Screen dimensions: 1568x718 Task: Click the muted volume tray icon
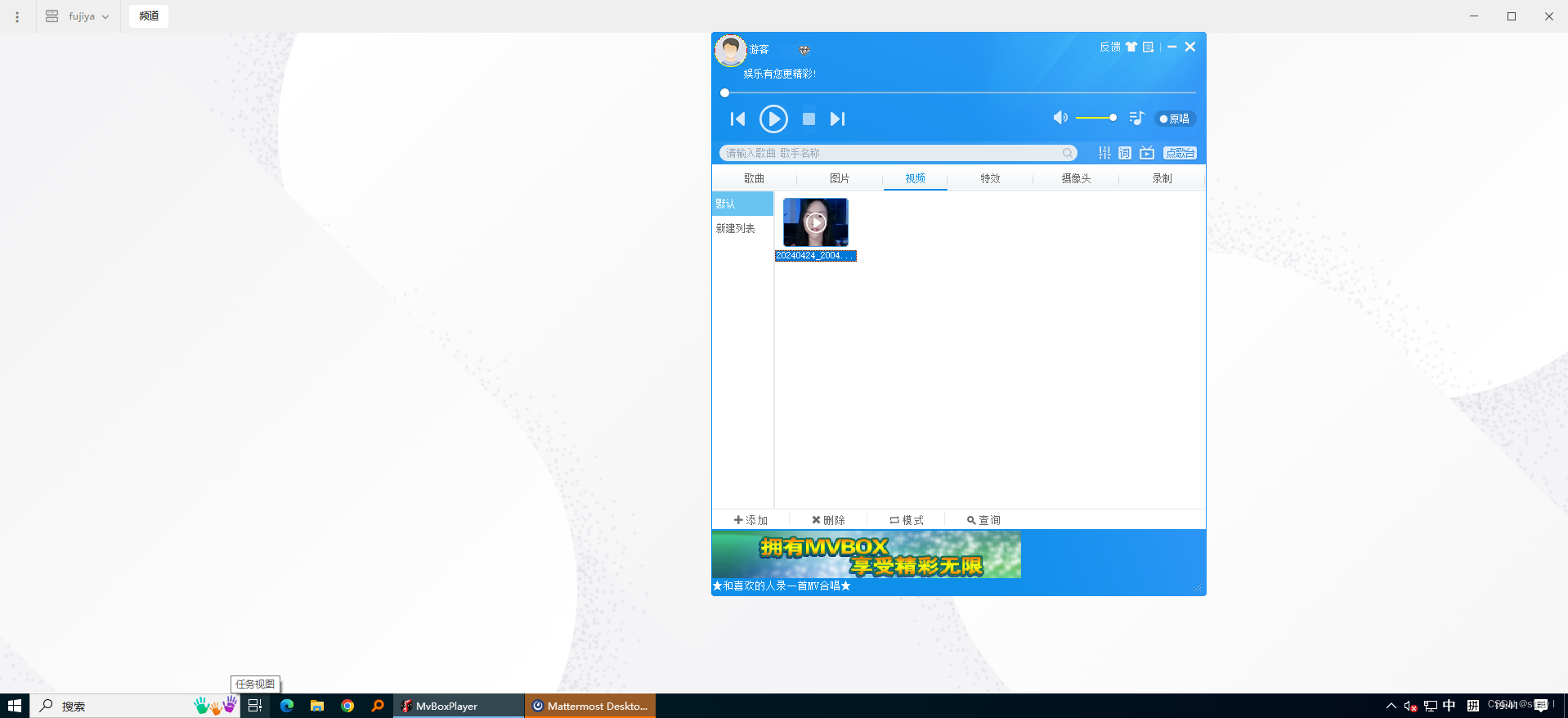1410,706
